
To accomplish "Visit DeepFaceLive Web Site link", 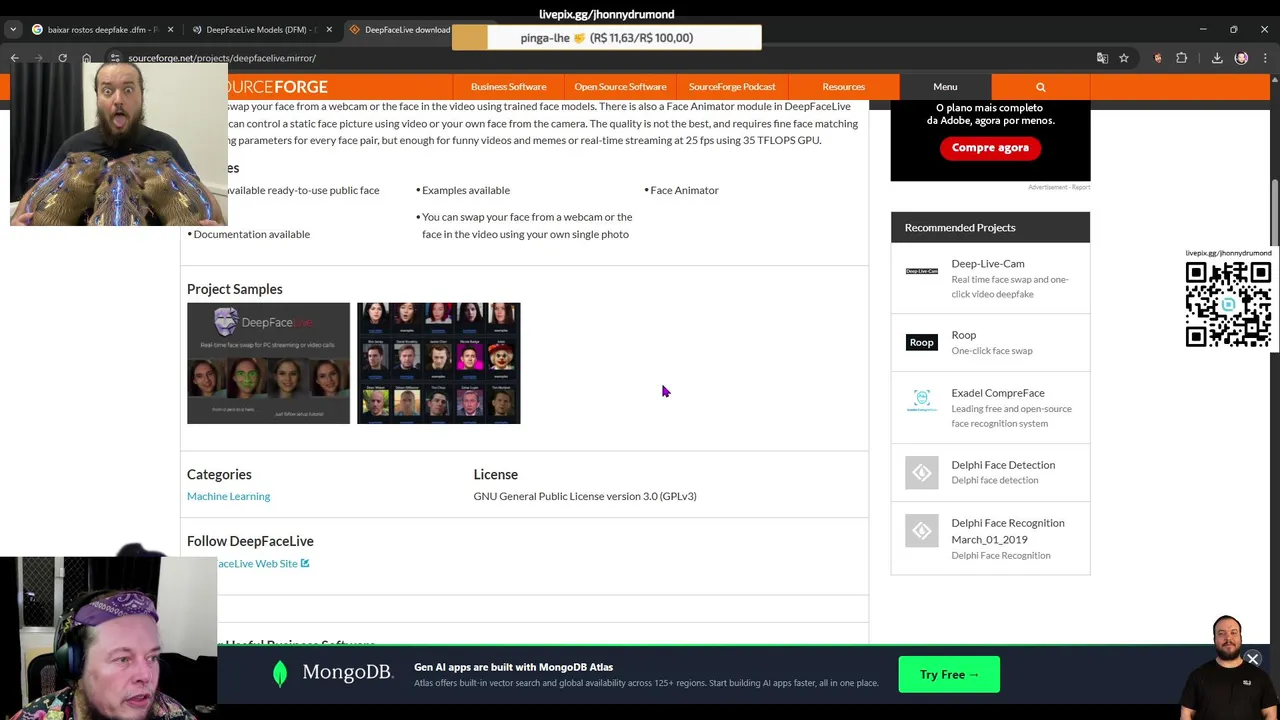I will (x=257, y=564).
